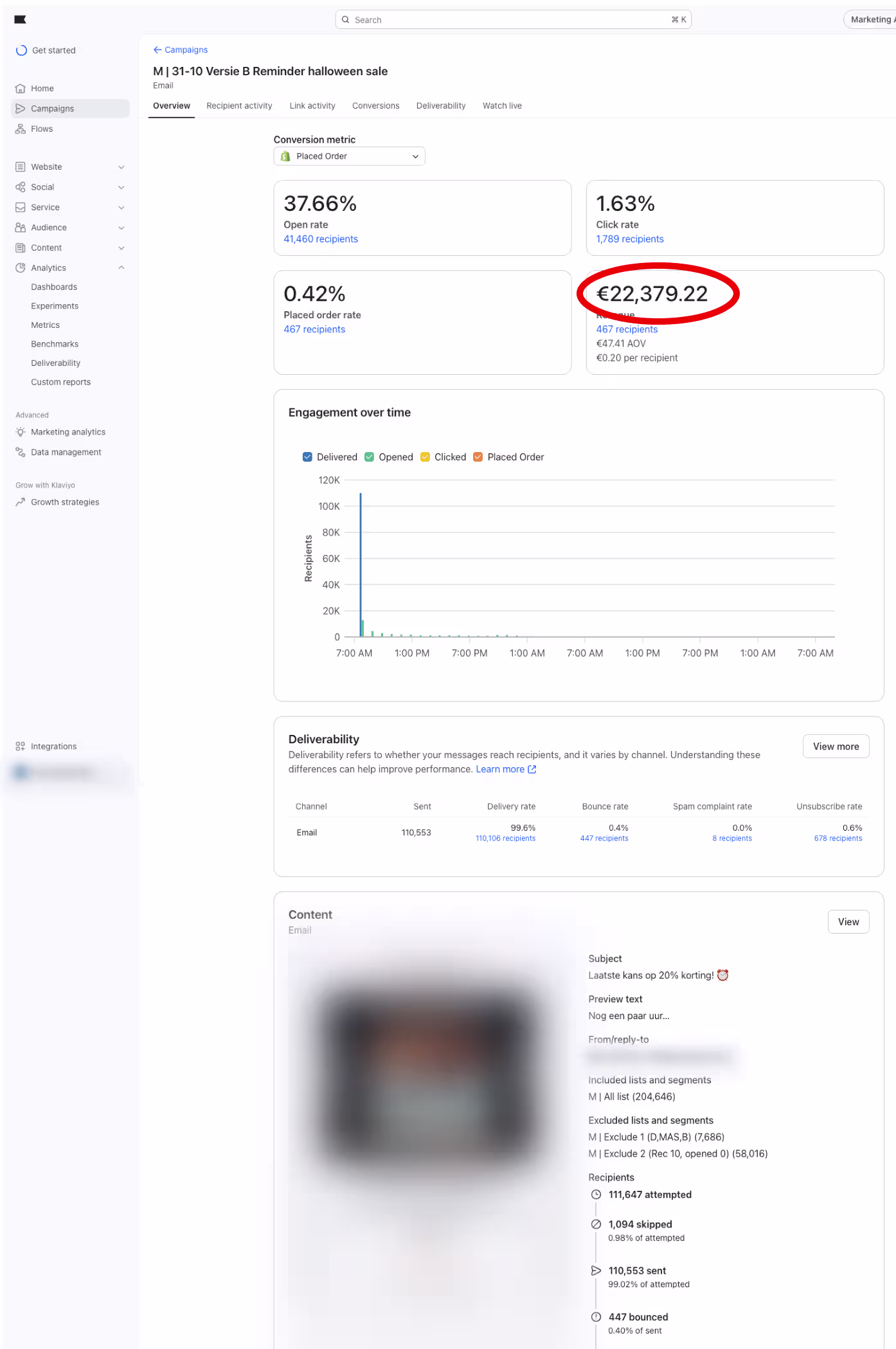Click the tall Delivered bar in chart
896x1349 pixels.
[x=361, y=565]
